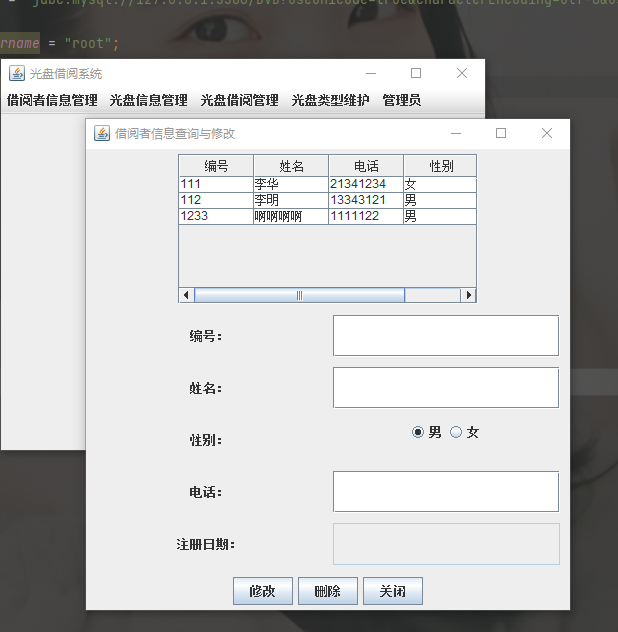Click Java icon of 借阅者信息查询与修改 window
The height and width of the screenshot is (632, 618).
[x=102, y=133]
